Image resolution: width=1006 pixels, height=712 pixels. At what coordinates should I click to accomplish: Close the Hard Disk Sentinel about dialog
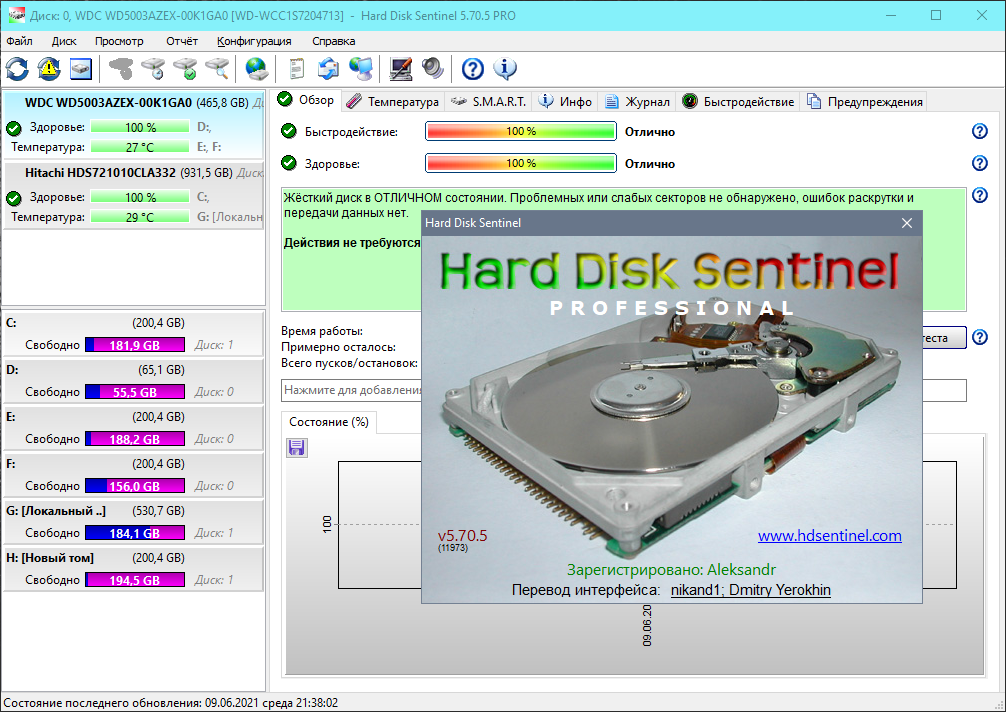pyautogui.click(x=907, y=223)
